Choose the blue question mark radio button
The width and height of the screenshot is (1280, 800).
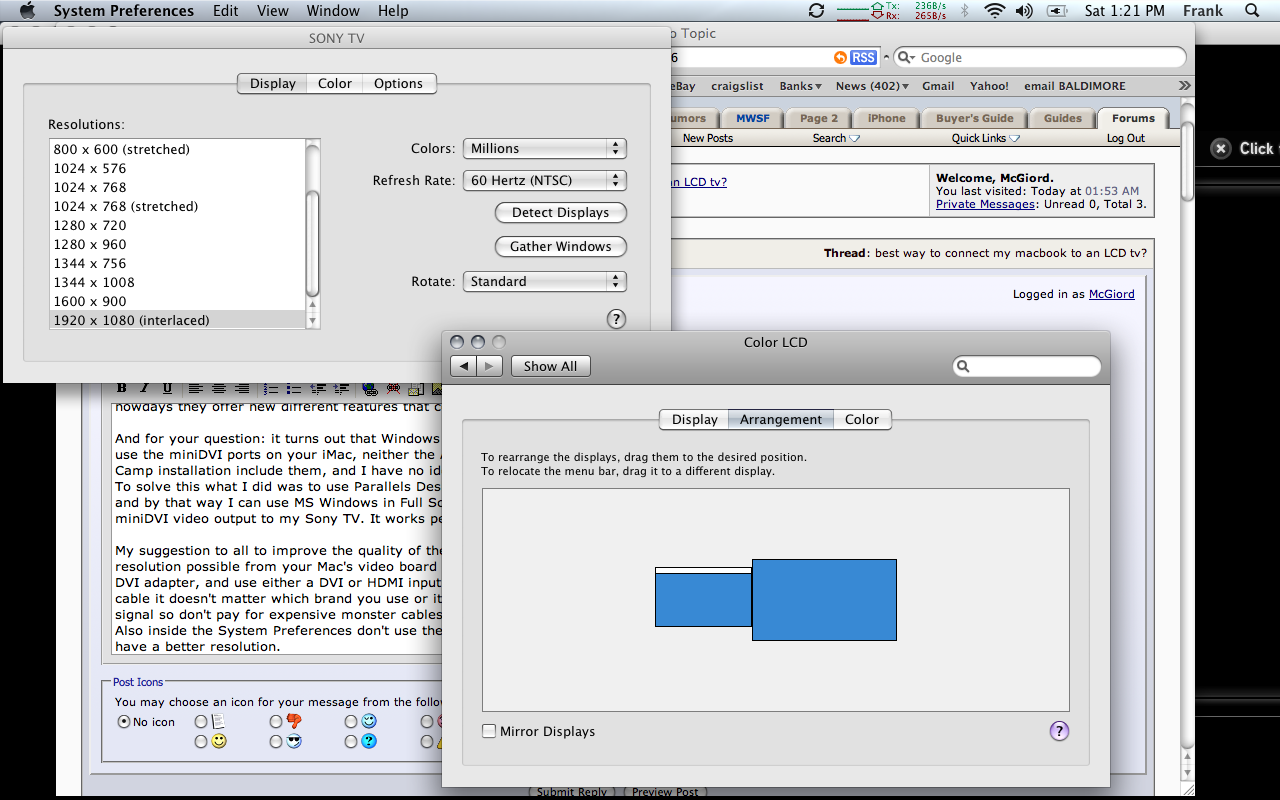click(351, 742)
